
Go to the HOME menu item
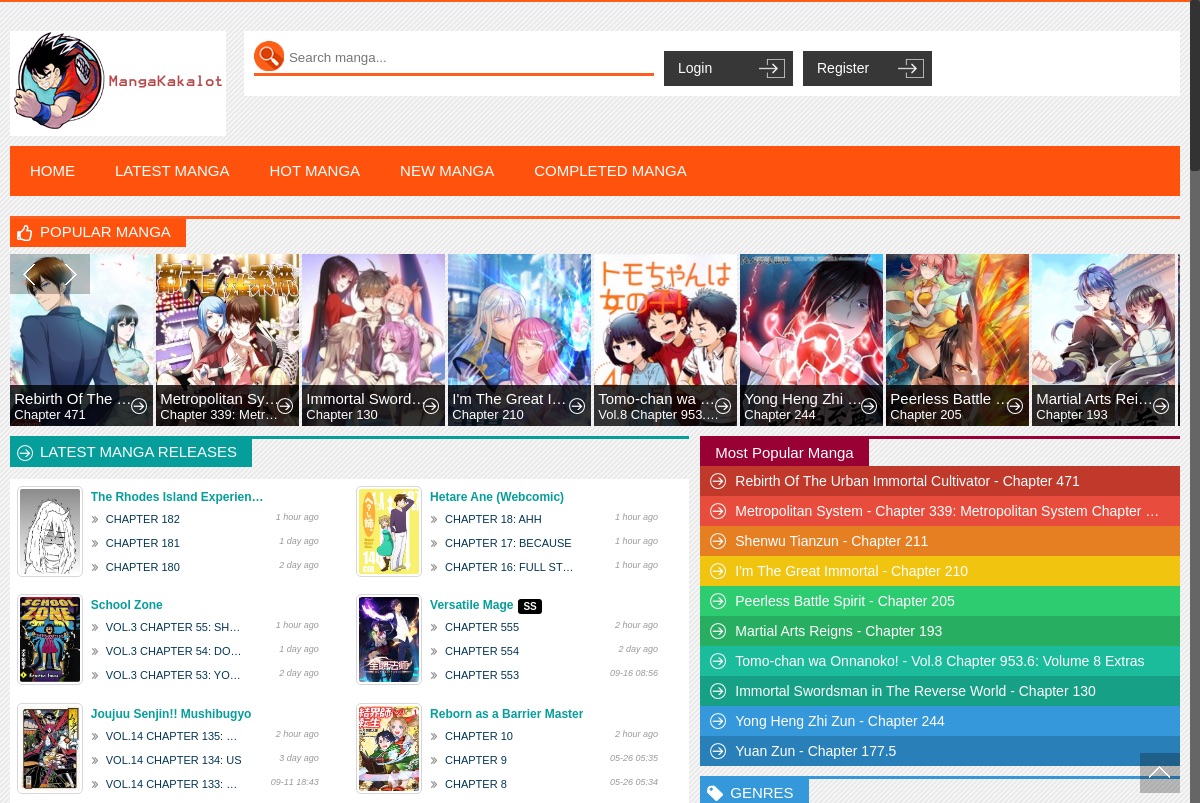(52, 171)
